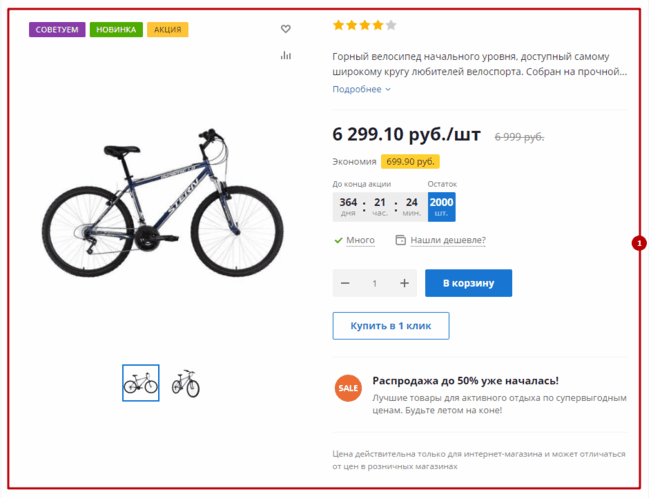Select the first bicycle thumbnail

(140, 383)
